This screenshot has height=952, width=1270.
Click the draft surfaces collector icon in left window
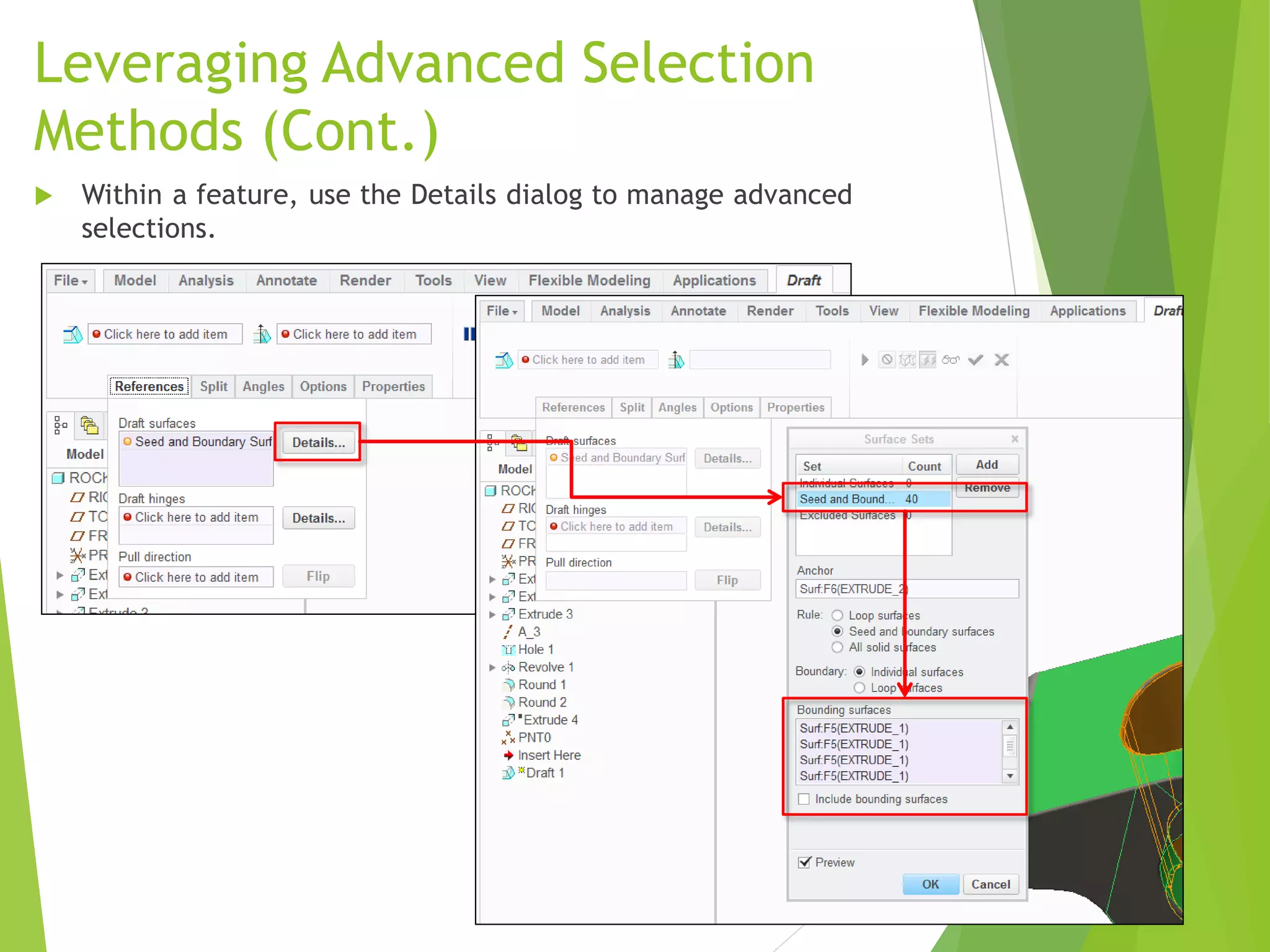click(73, 335)
